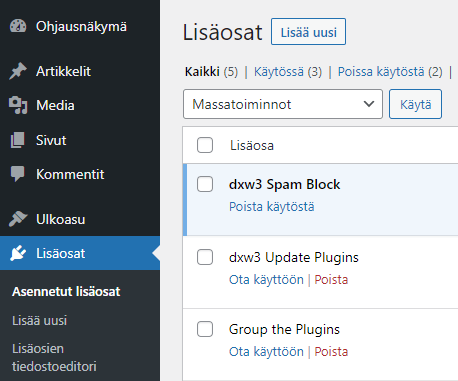This screenshot has height=381, width=458.
Task: Filter plugins by Käytössä (3)
Action: coord(288,72)
